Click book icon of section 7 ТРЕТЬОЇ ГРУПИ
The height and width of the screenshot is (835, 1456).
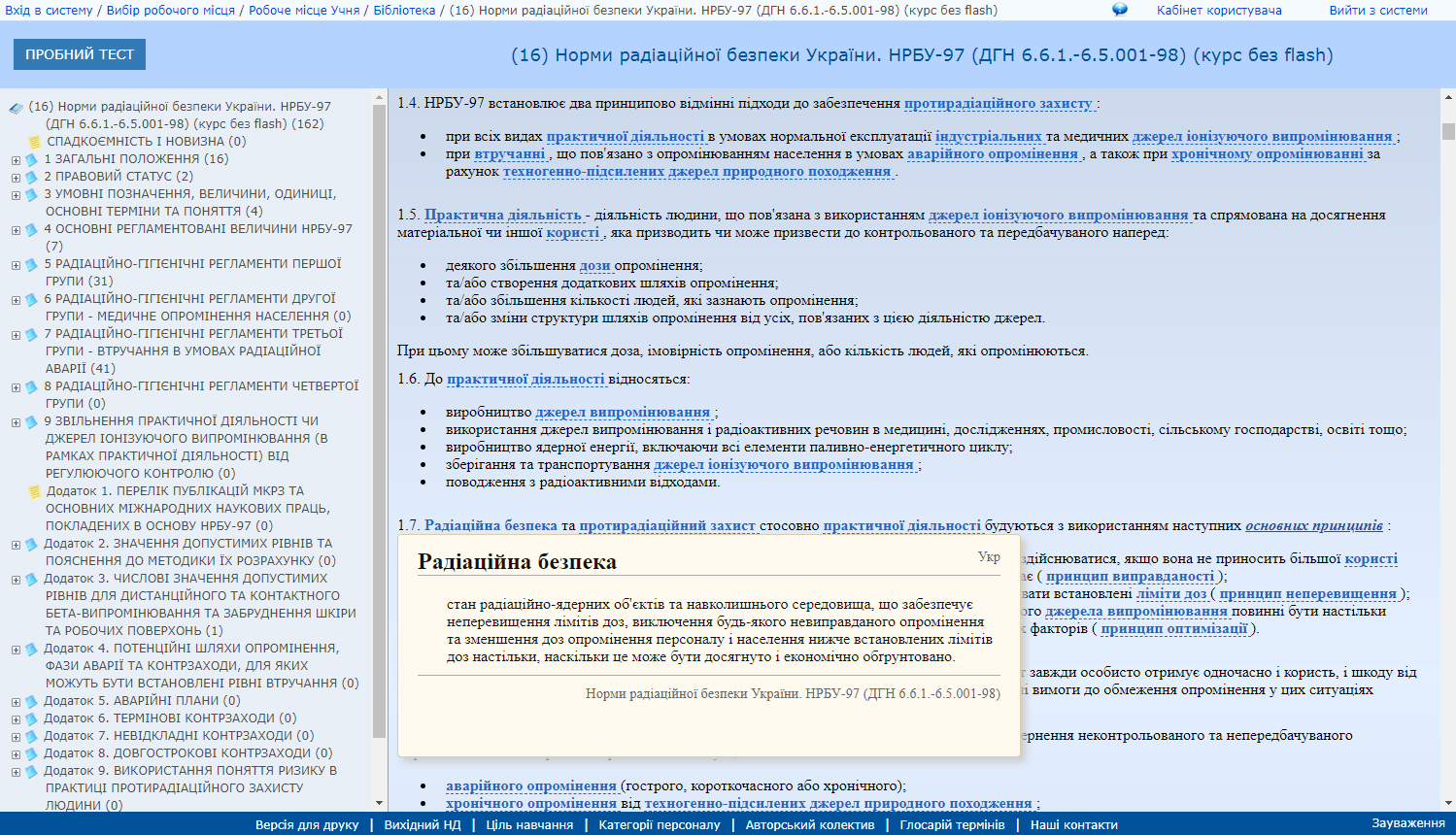click(31, 334)
